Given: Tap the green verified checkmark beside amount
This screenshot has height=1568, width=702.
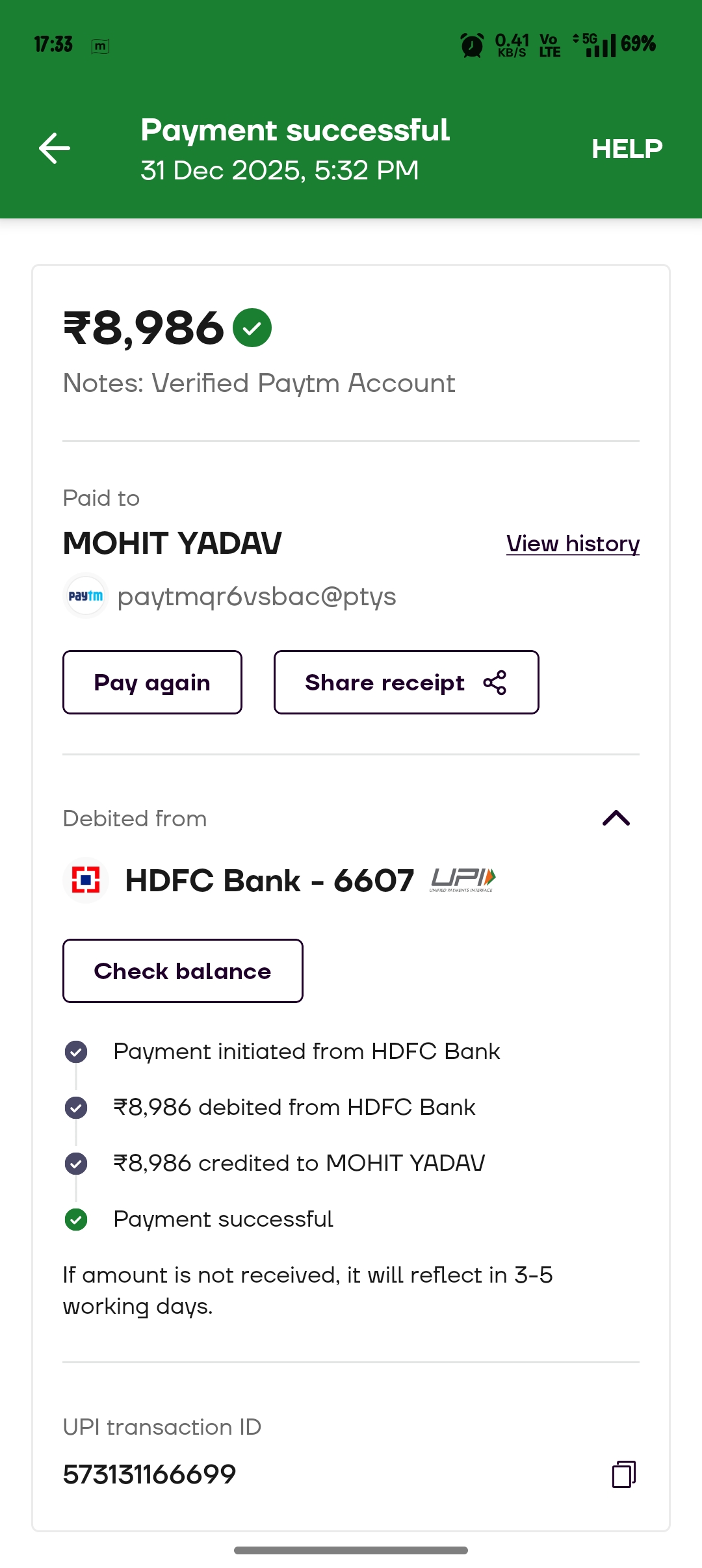Looking at the screenshot, I should 252,328.
